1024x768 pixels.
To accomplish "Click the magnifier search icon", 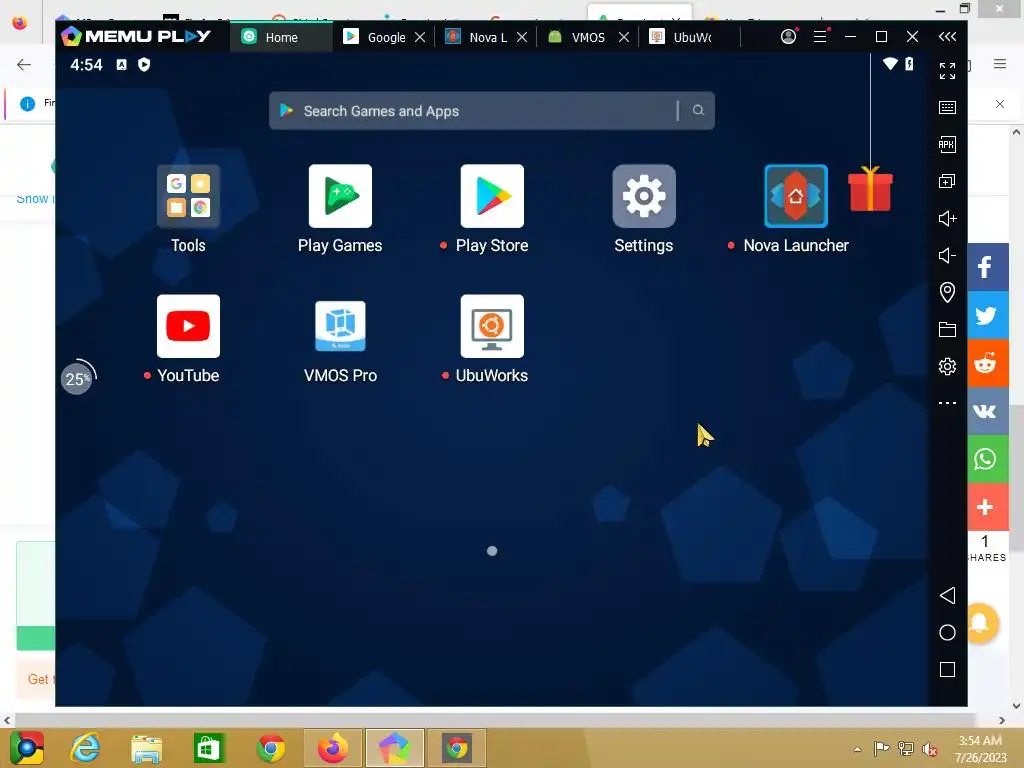I will 698,110.
